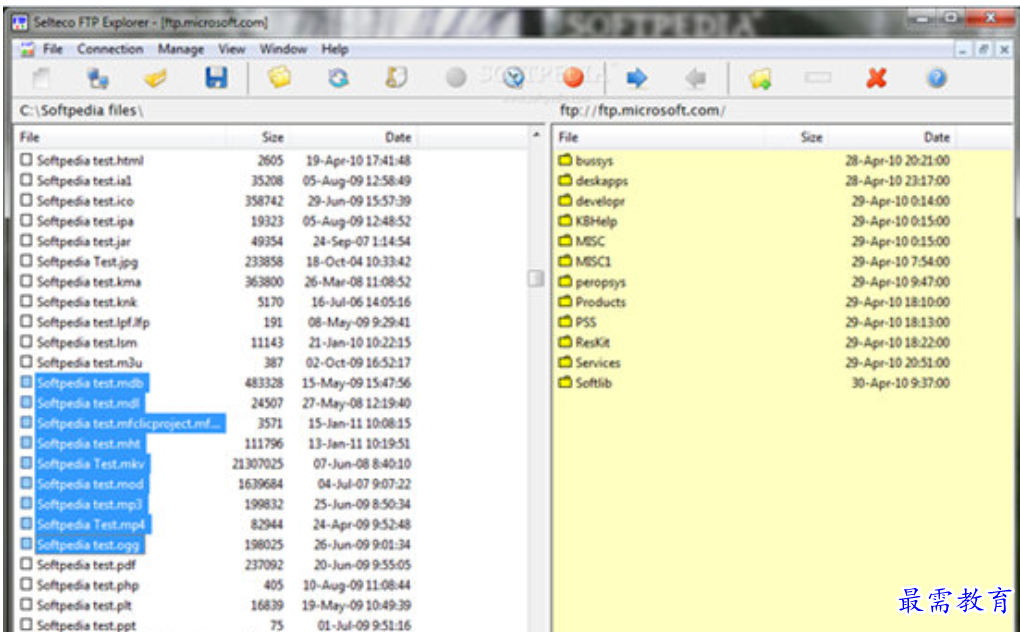Click the clock schedule toolbar icon

[514, 78]
